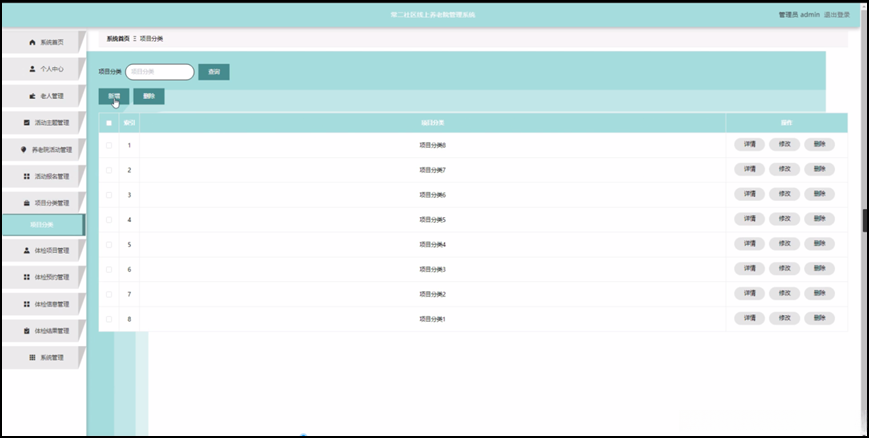869x438 pixels.
Task: Click the 项目分类 search input field
Action: coord(160,72)
